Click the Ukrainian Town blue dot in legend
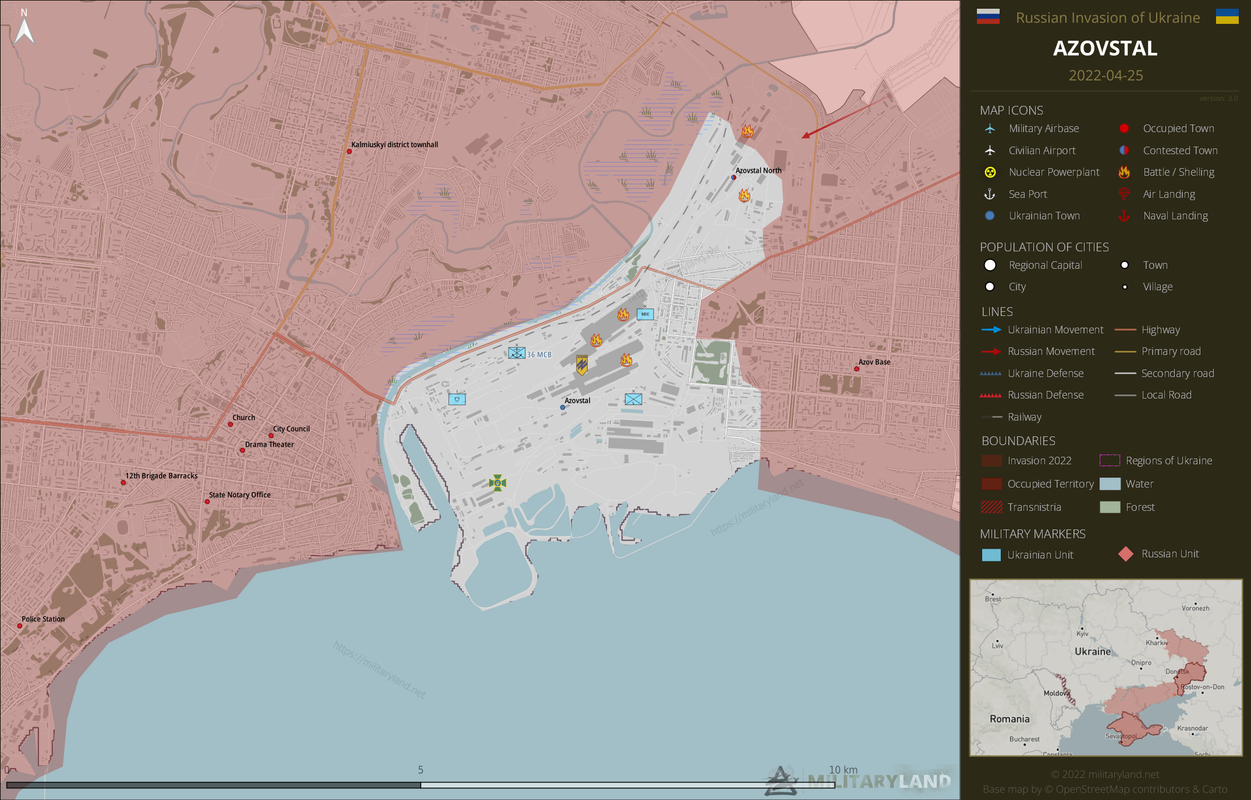The height and width of the screenshot is (800, 1251). coord(990,216)
